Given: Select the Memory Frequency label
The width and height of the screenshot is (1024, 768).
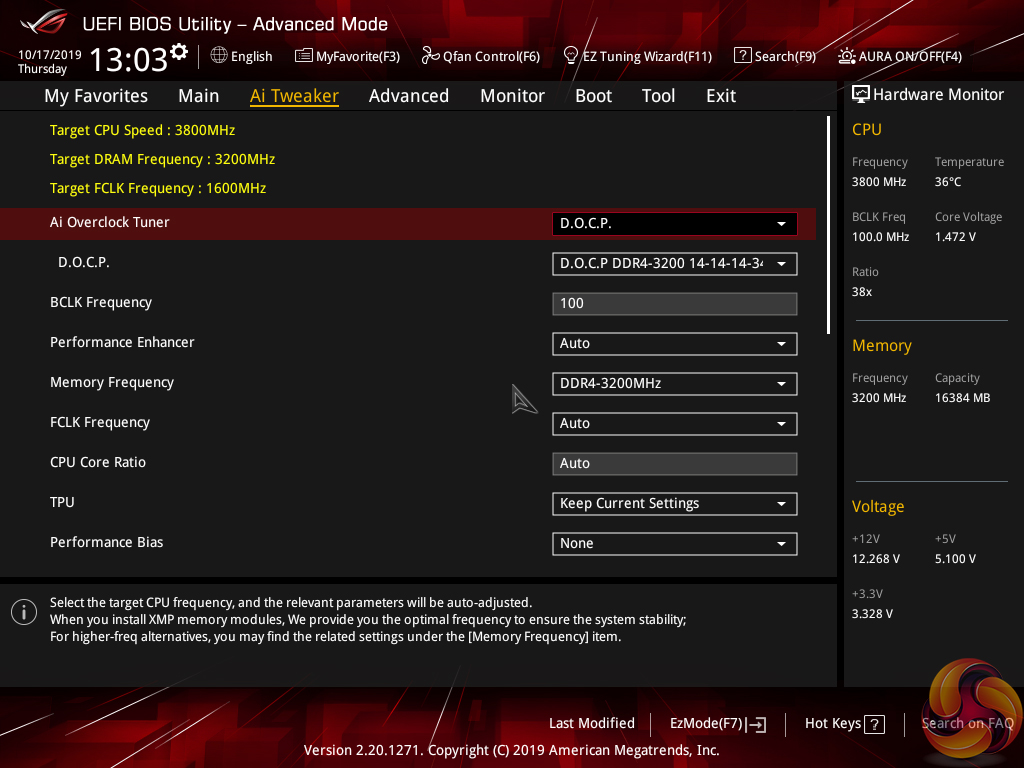Looking at the screenshot, I should point(112,382).
